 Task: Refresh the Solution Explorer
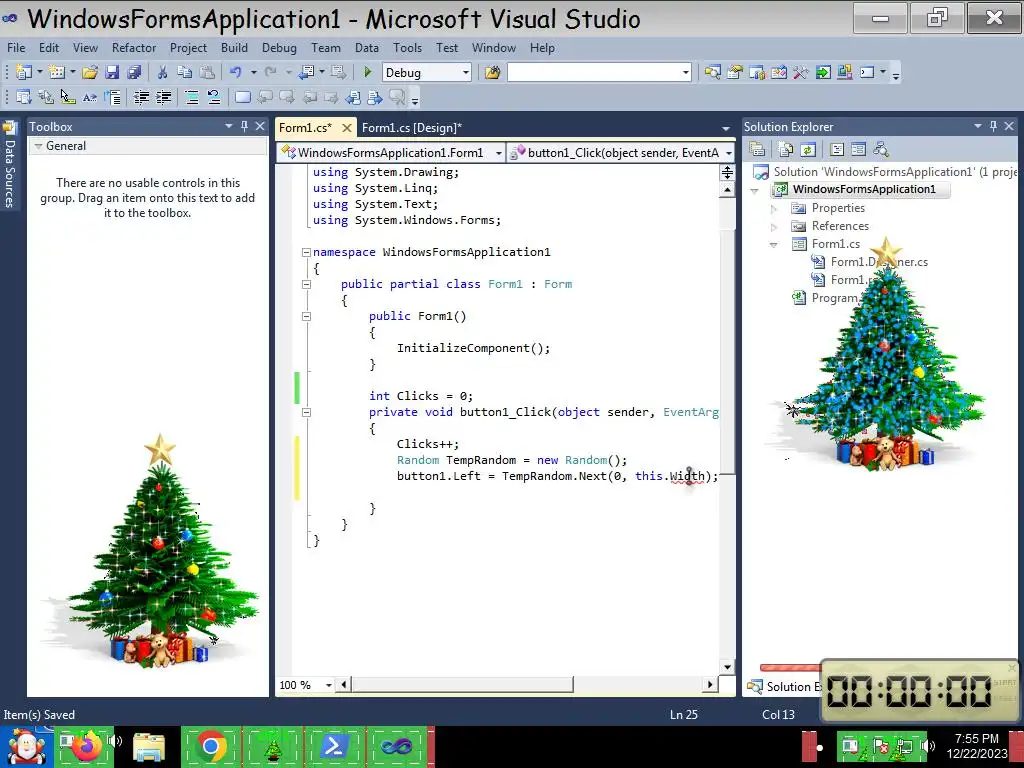coord(808,150)
